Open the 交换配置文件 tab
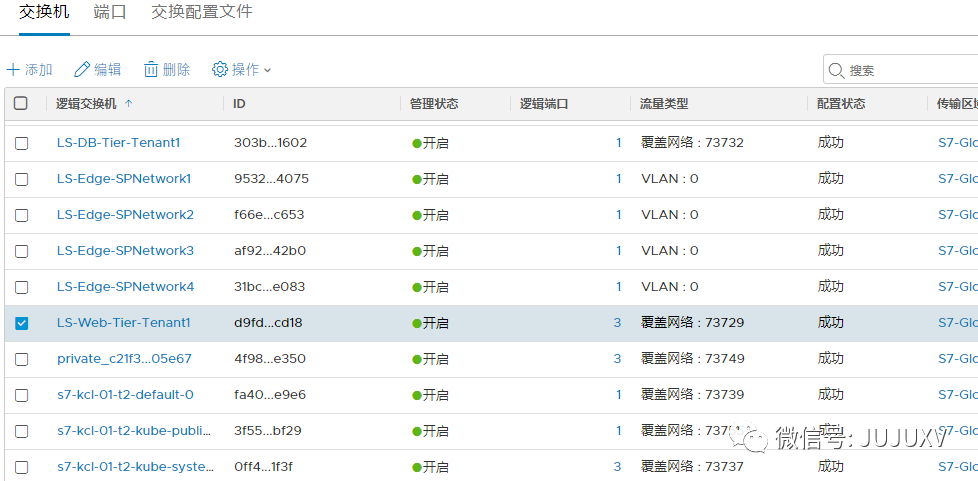The height and width of the screenshot is (481, 978). tap(202, 12)
